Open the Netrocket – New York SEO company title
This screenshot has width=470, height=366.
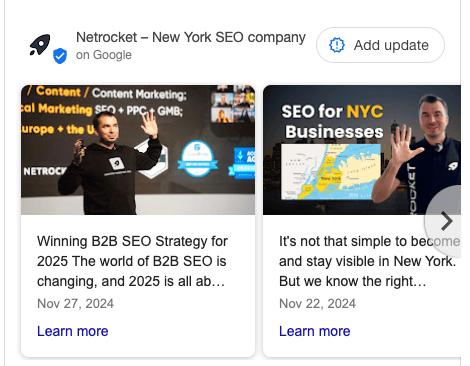[x=191, y=37]
